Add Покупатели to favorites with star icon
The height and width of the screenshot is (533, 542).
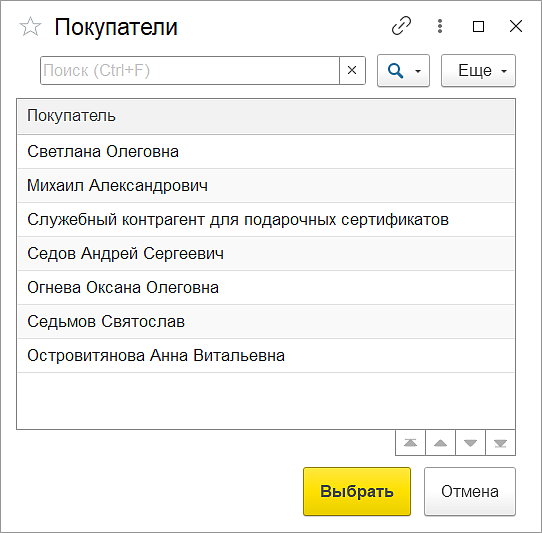[x=30, y=27]
